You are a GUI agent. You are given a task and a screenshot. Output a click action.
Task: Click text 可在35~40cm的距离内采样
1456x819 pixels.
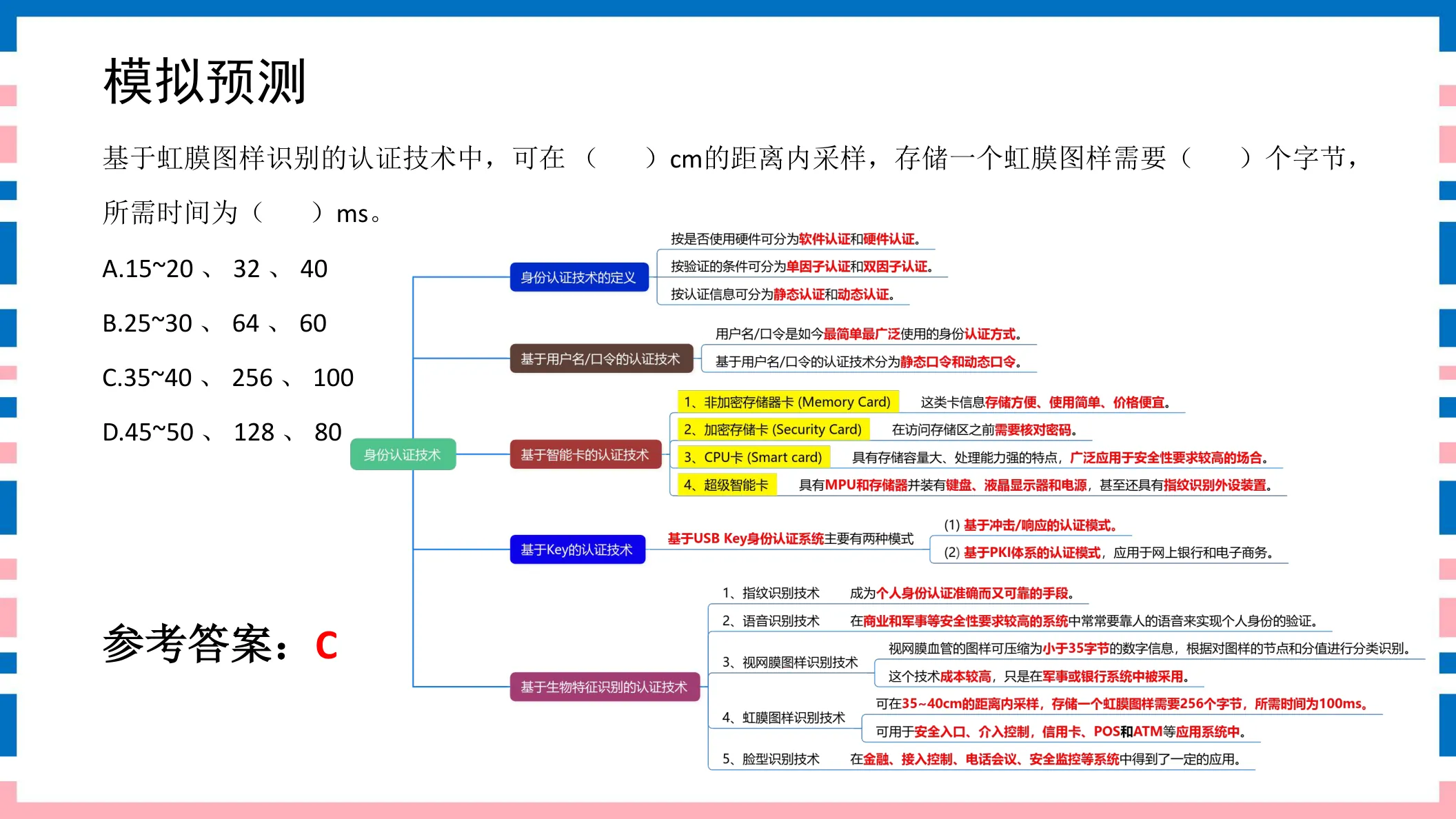point(1122,703)
